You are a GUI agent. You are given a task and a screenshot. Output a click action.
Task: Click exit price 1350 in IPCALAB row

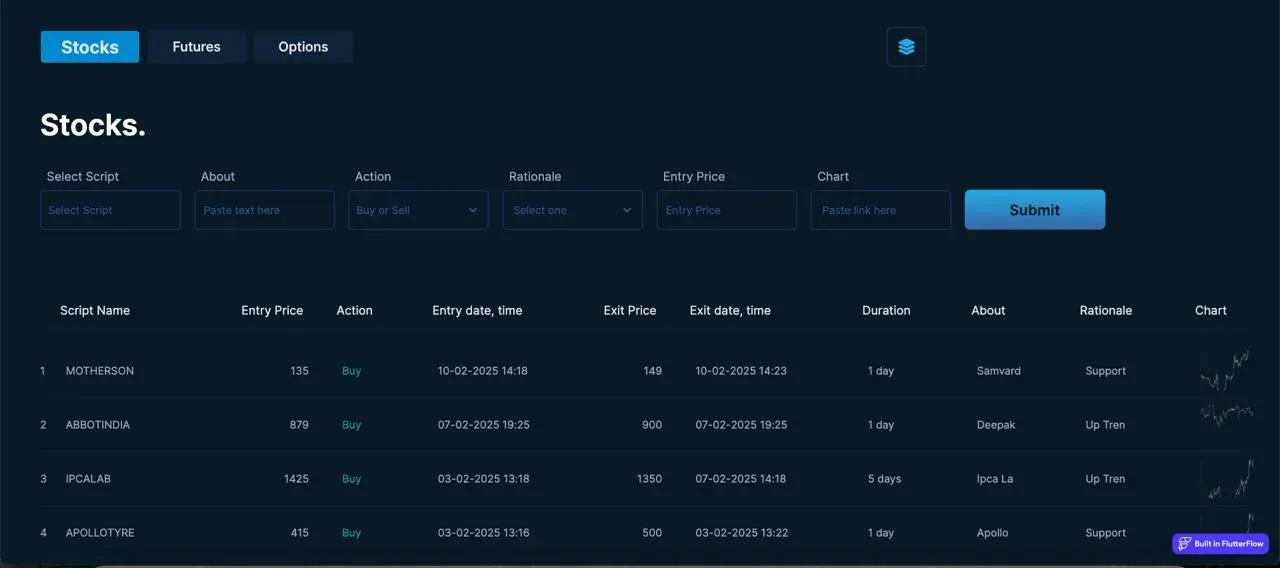(649, 479)
